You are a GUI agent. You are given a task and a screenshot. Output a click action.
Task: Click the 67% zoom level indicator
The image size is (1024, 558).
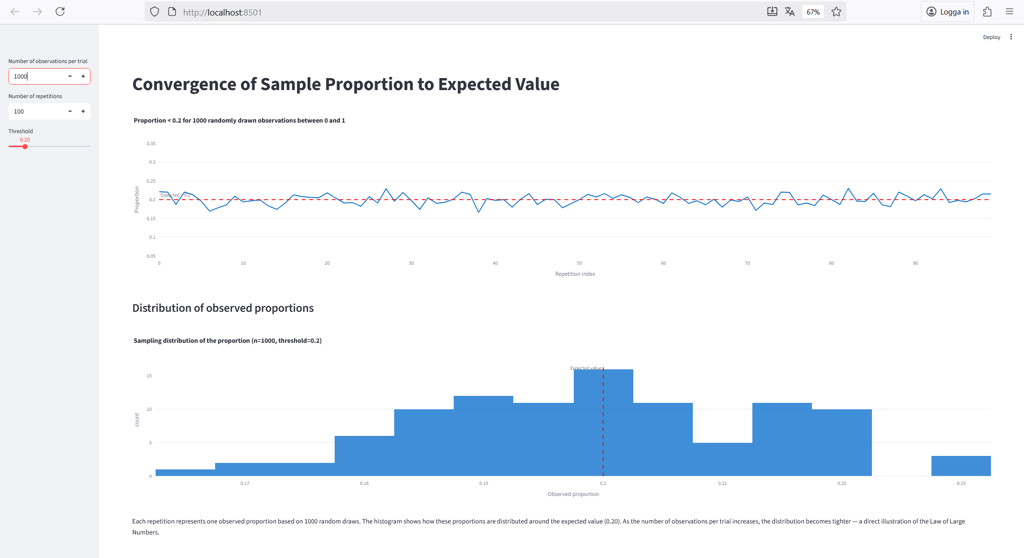point(812,12)
